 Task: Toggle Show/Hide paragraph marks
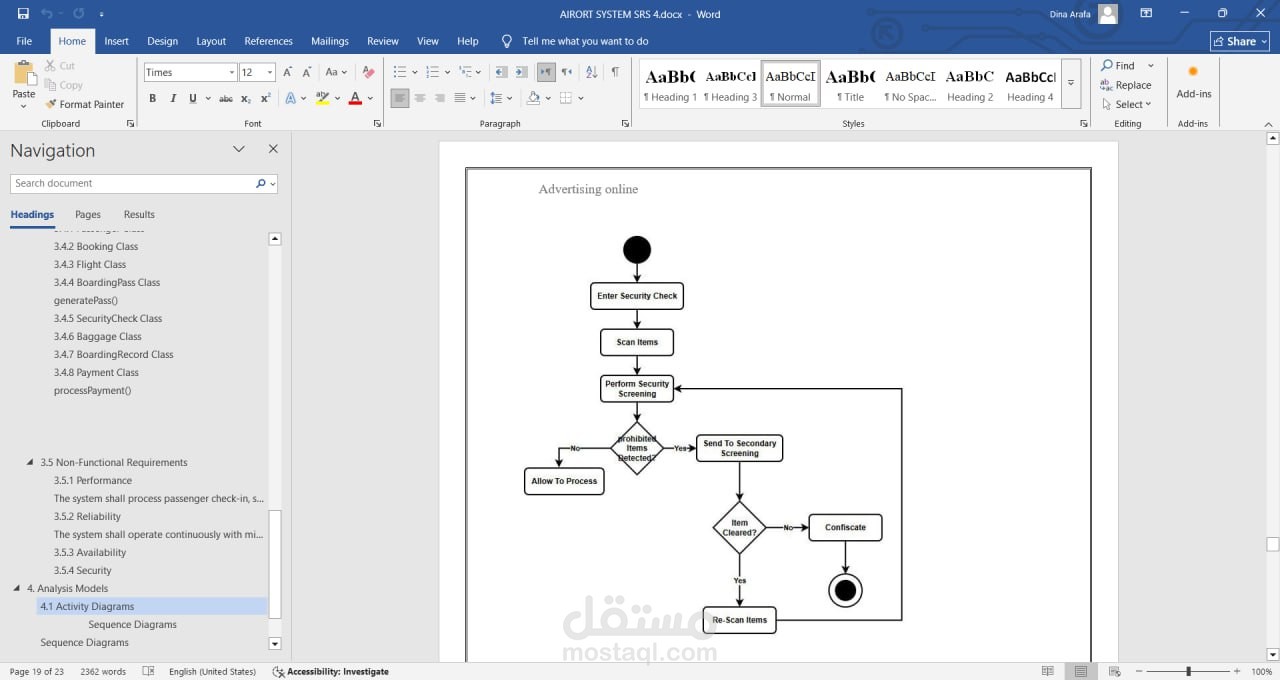615,72
